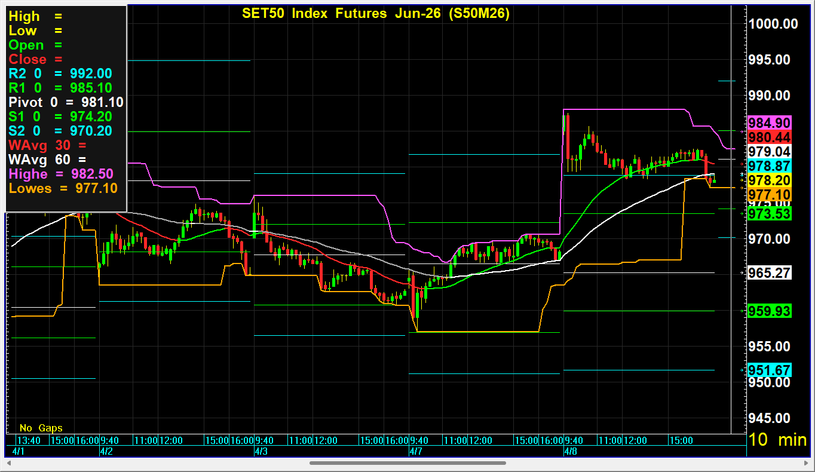
Task: Click the green 959.93 price tag
Action: point(769,311)
